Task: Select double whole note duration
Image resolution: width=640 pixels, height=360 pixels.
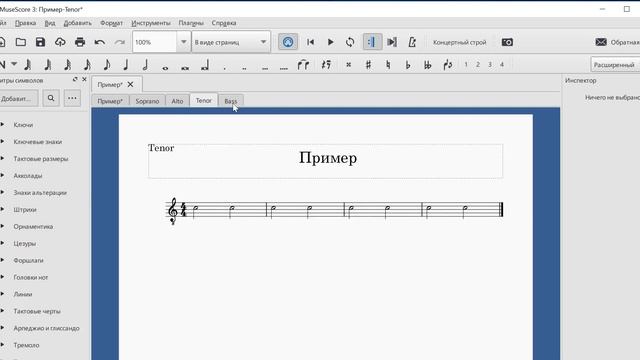Action: click(185, 68)
